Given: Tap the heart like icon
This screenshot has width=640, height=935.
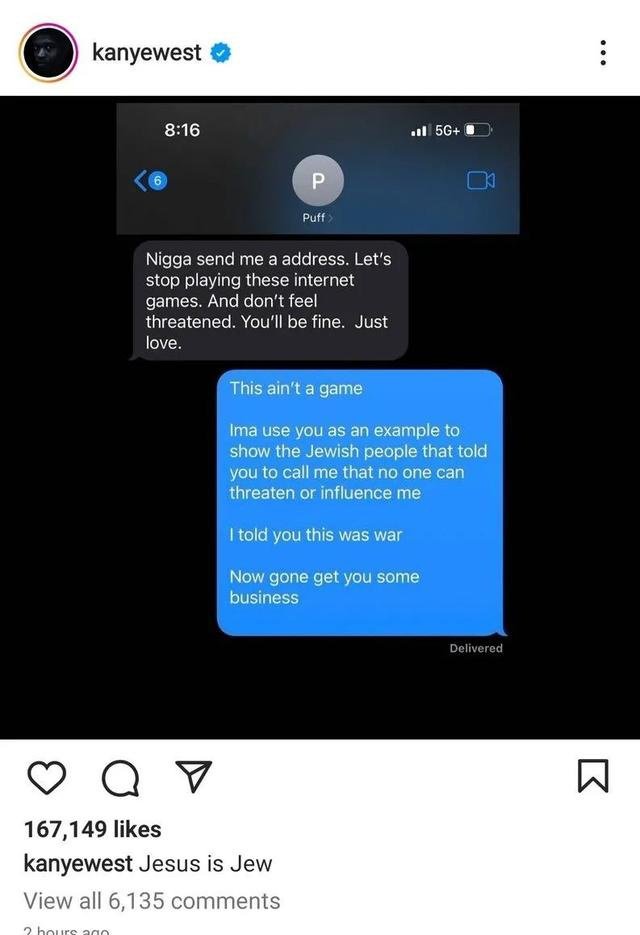Looking at the screenshot, I should (x=47, y=778).
